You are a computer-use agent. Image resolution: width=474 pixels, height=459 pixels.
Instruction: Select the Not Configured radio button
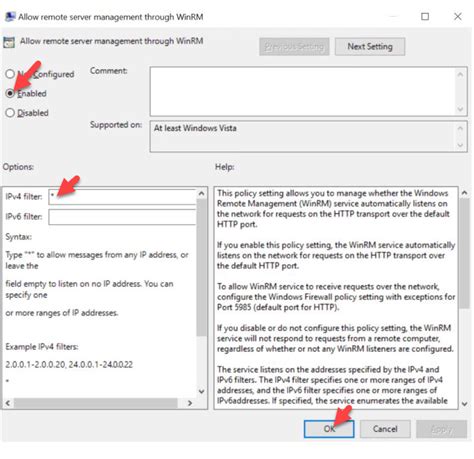pyautogui.click(x=10, y=74)
